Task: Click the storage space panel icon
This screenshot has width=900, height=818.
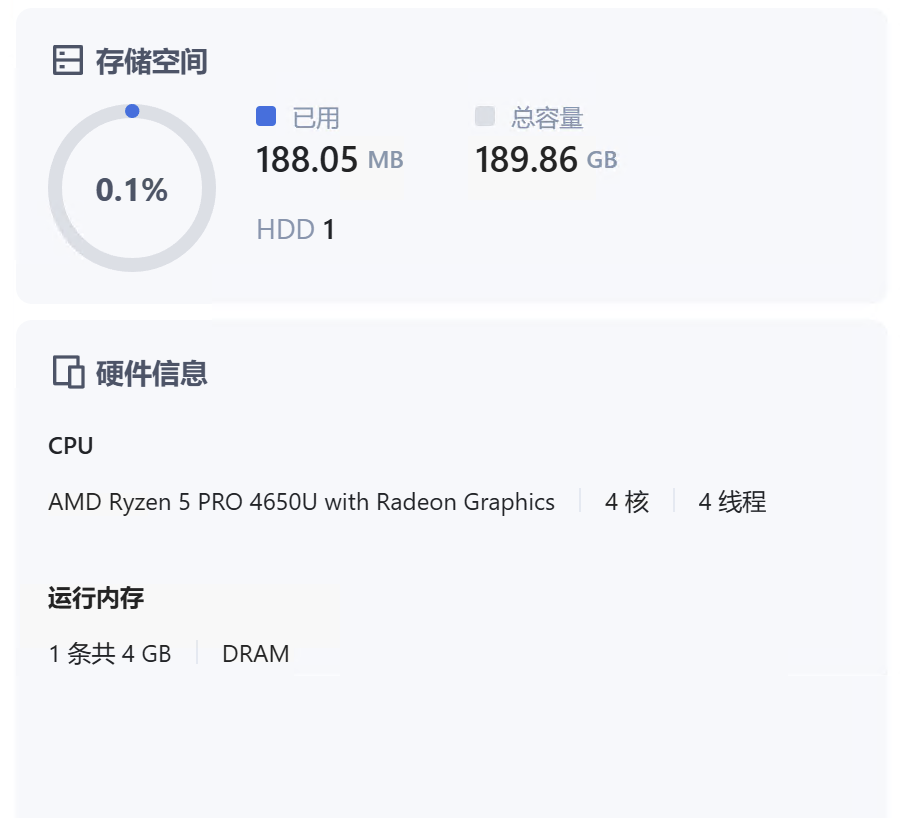Action: coord(67,60)
